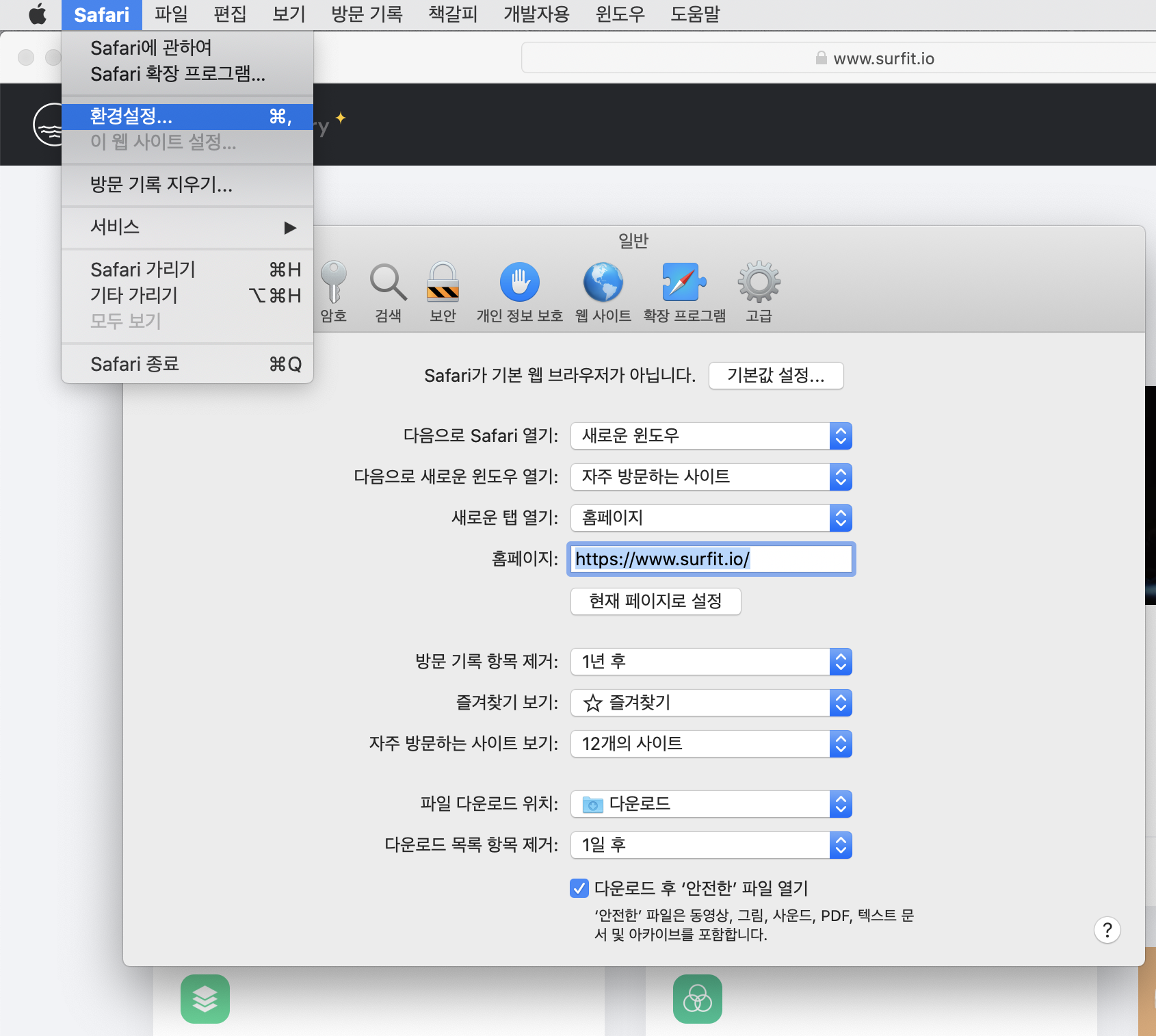Click the '기본값 설정...' button

776,376
